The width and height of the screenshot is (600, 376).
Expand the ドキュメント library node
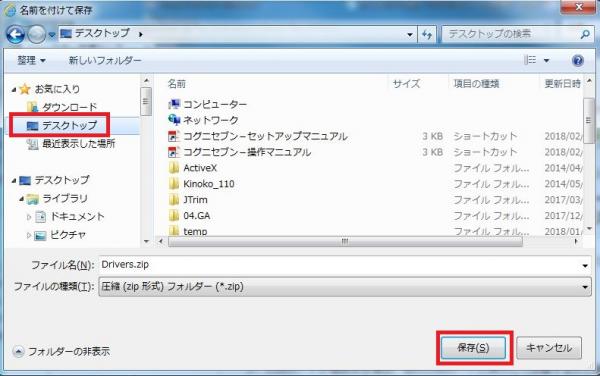(x=29, y=217)
